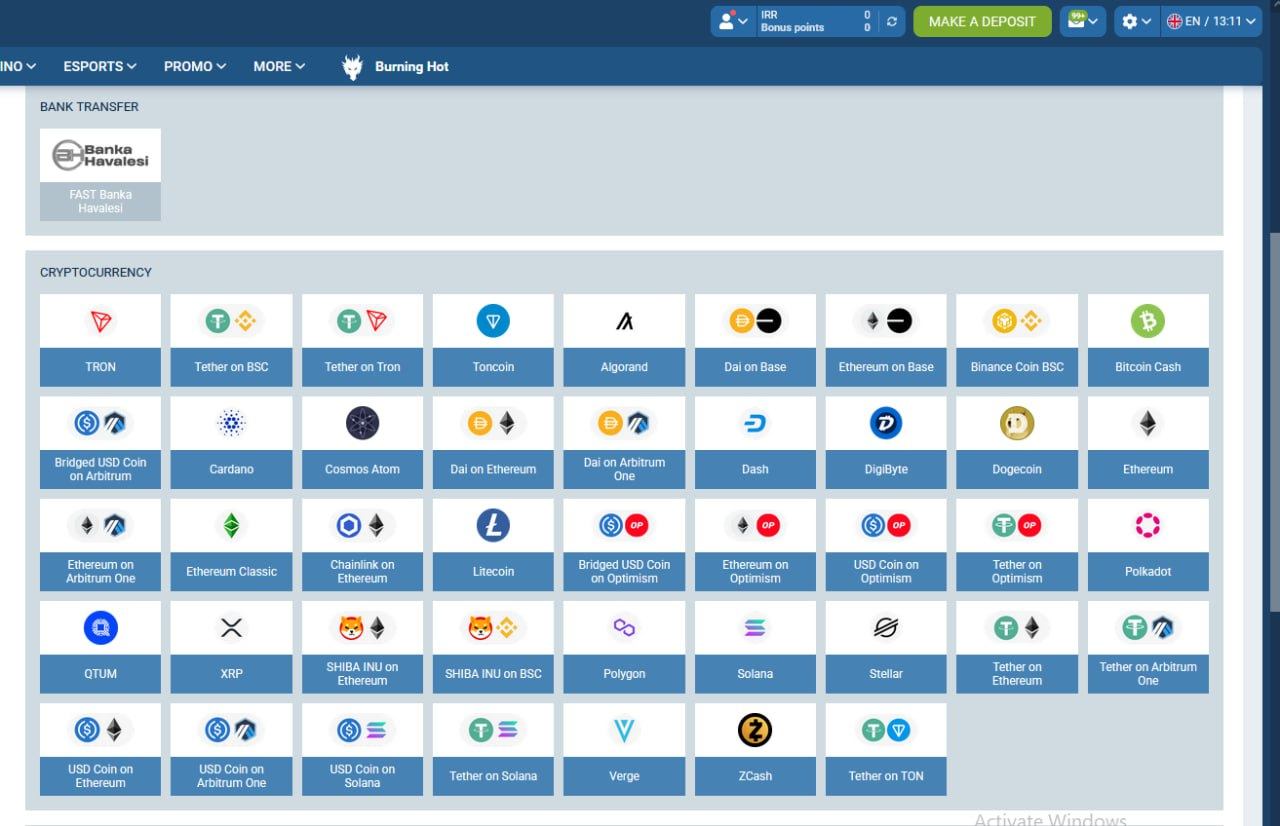
Task: Expand the MORE menu
Action: click(x=279, y=66)
